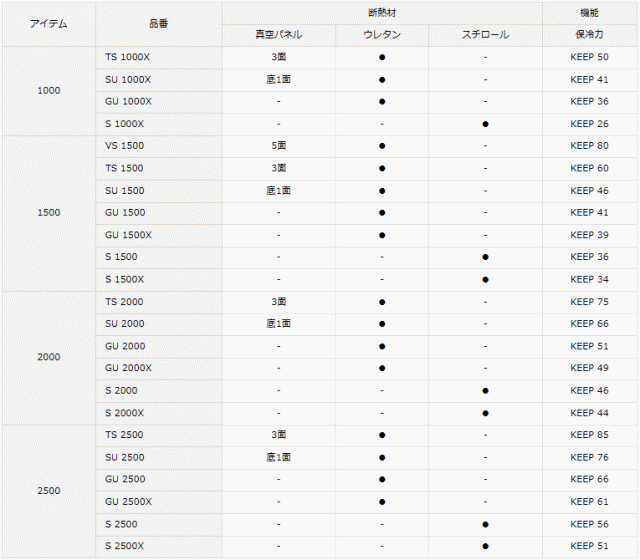
Task: Click the VS 1500 model number
Action: (124, 146)
